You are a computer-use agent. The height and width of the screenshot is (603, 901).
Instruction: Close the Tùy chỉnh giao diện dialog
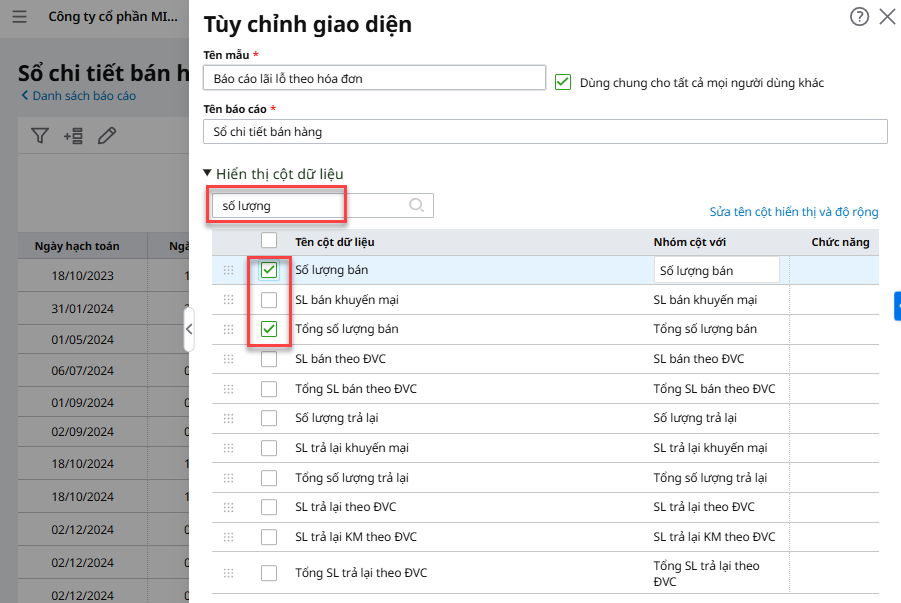point(887,17)
